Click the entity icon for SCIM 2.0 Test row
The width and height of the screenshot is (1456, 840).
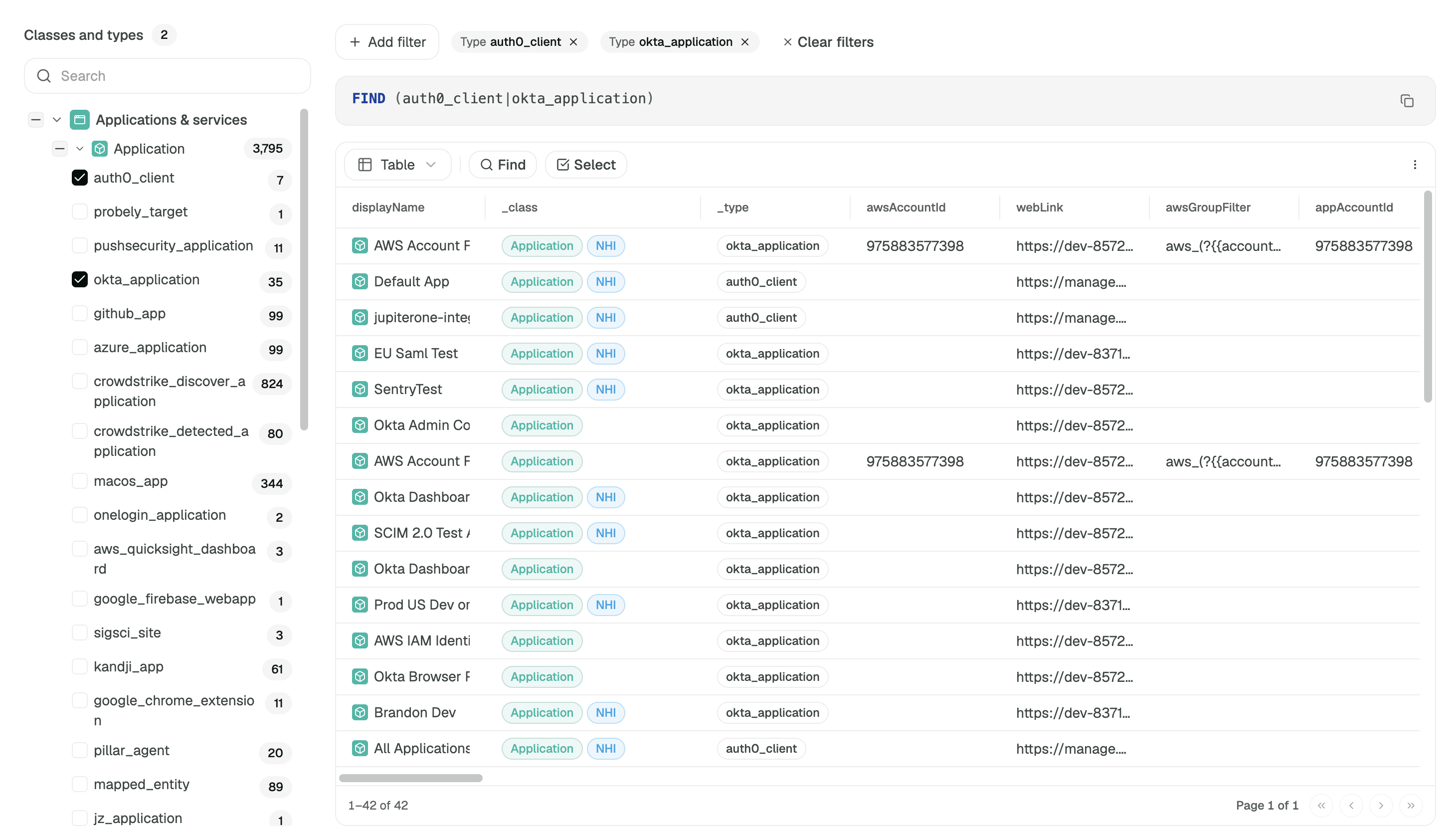[360, 533]
